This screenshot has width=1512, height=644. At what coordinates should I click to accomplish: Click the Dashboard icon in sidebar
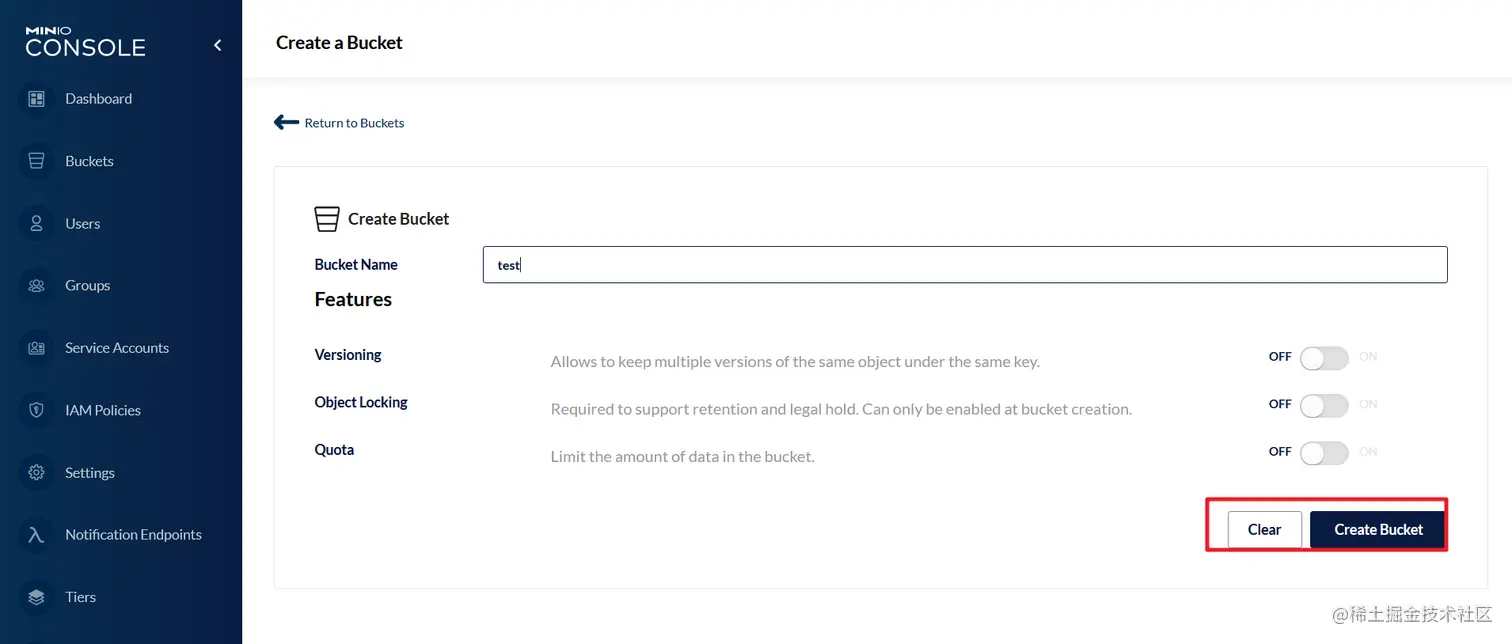tap(37, 99)
